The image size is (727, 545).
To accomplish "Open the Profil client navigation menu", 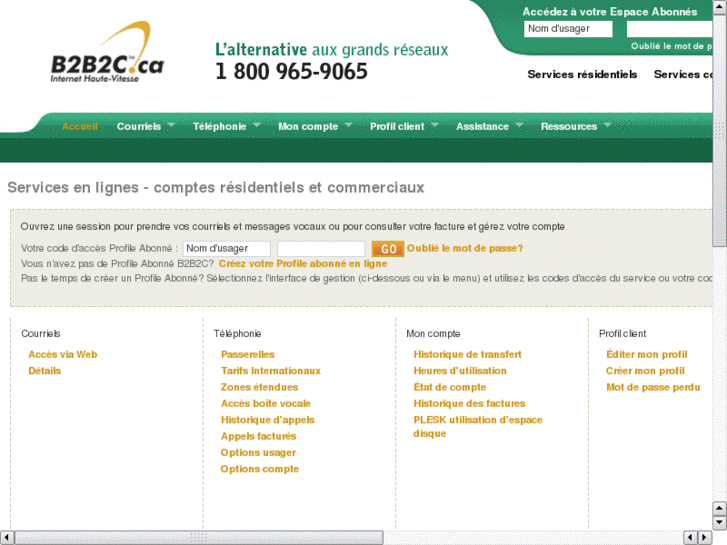I will coord(397,127).
